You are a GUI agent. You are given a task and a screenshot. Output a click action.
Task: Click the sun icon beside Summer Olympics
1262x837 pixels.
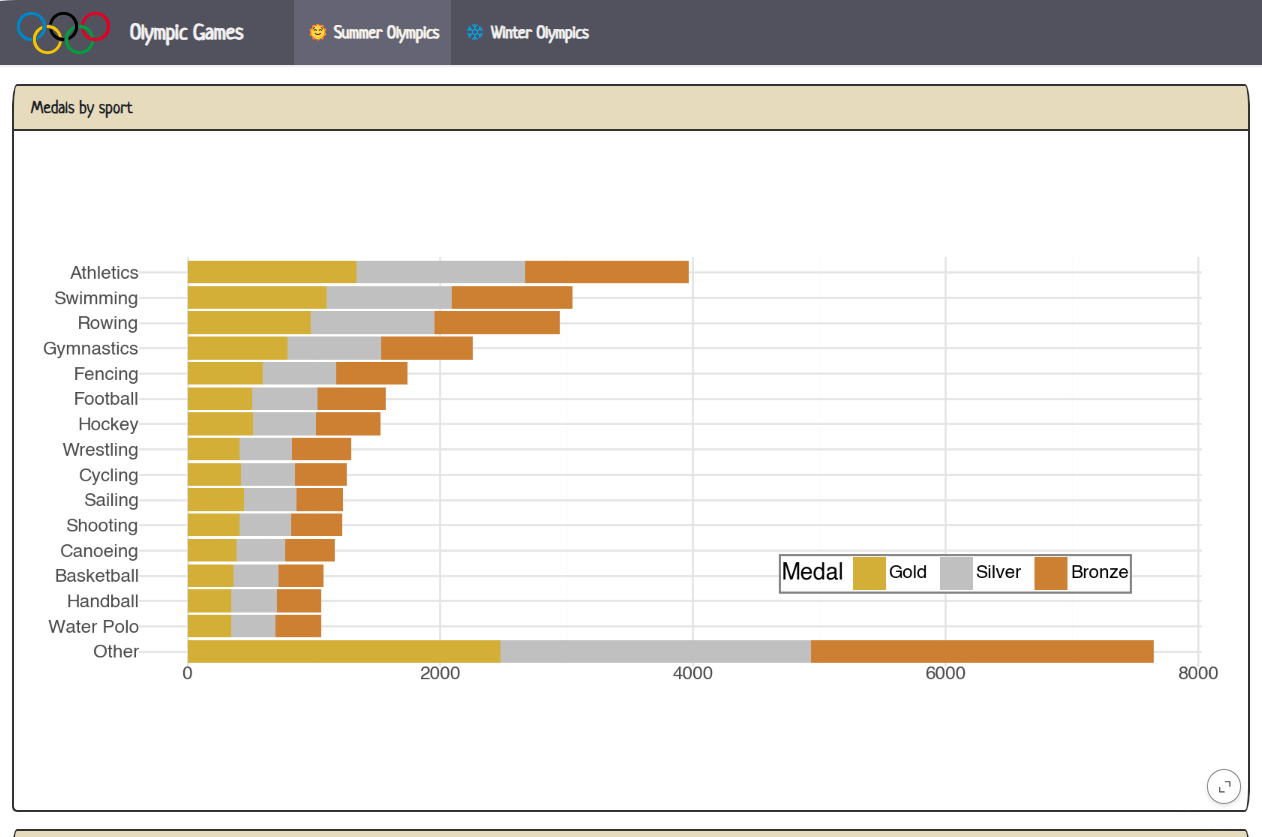(x=317, y=32)
